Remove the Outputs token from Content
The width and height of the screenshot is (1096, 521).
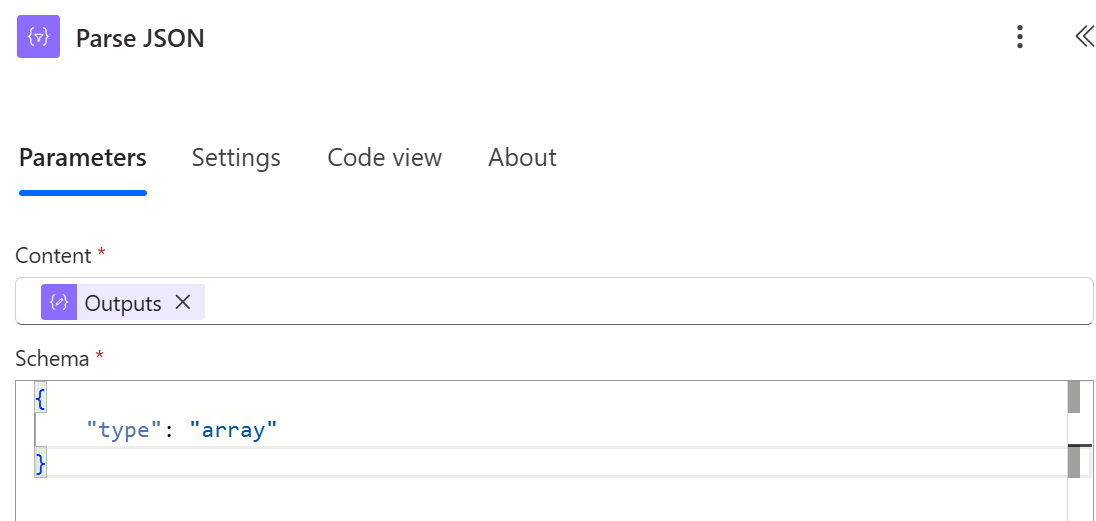183,302
